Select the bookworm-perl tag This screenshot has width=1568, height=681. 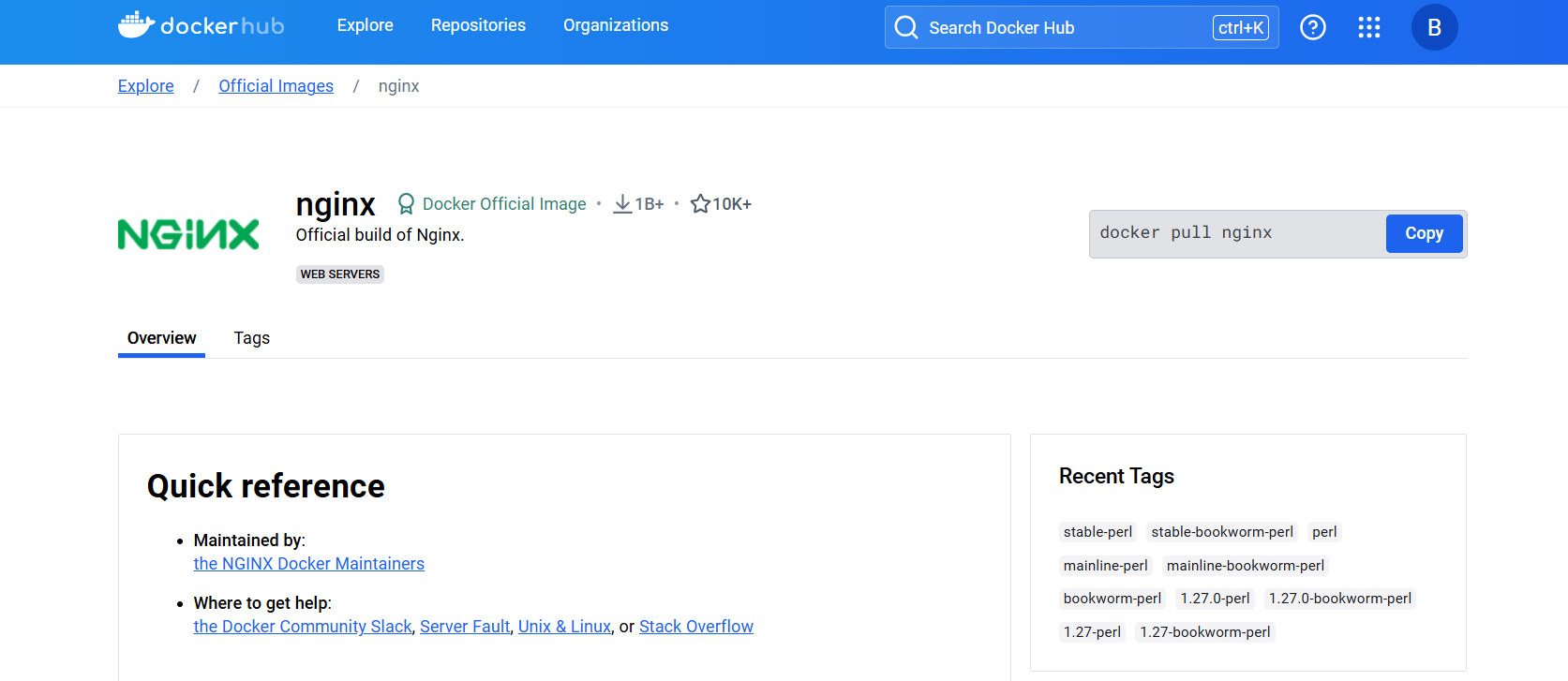point(1113,599)
